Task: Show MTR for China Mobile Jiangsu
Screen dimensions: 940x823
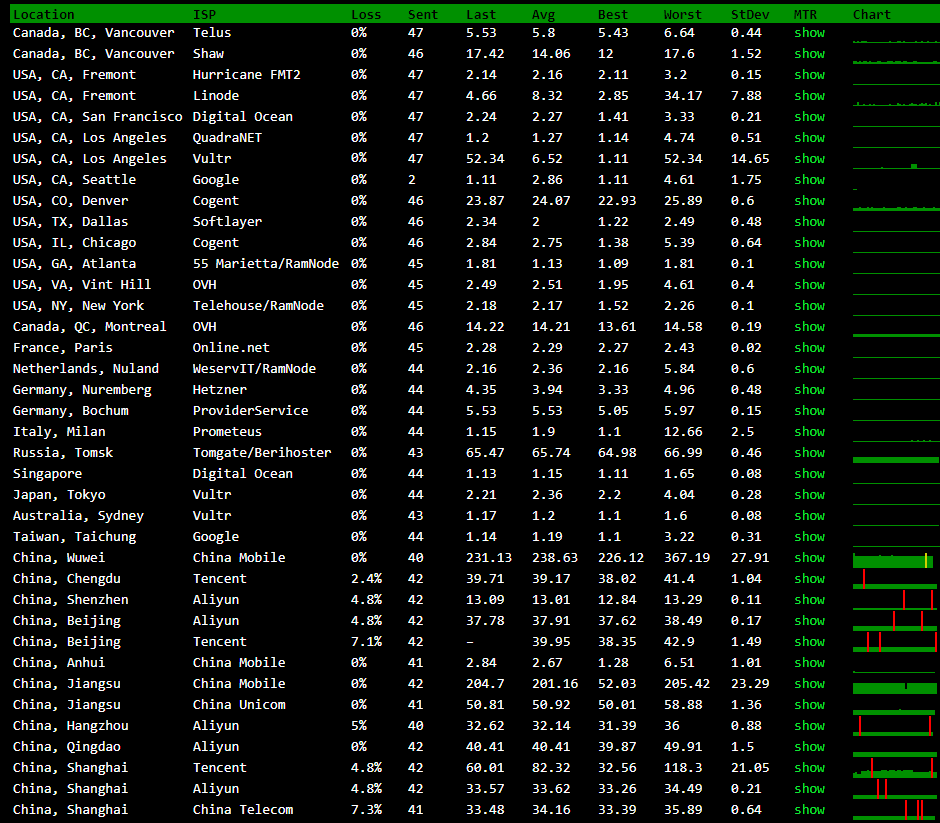Action: tap(809, 683)
